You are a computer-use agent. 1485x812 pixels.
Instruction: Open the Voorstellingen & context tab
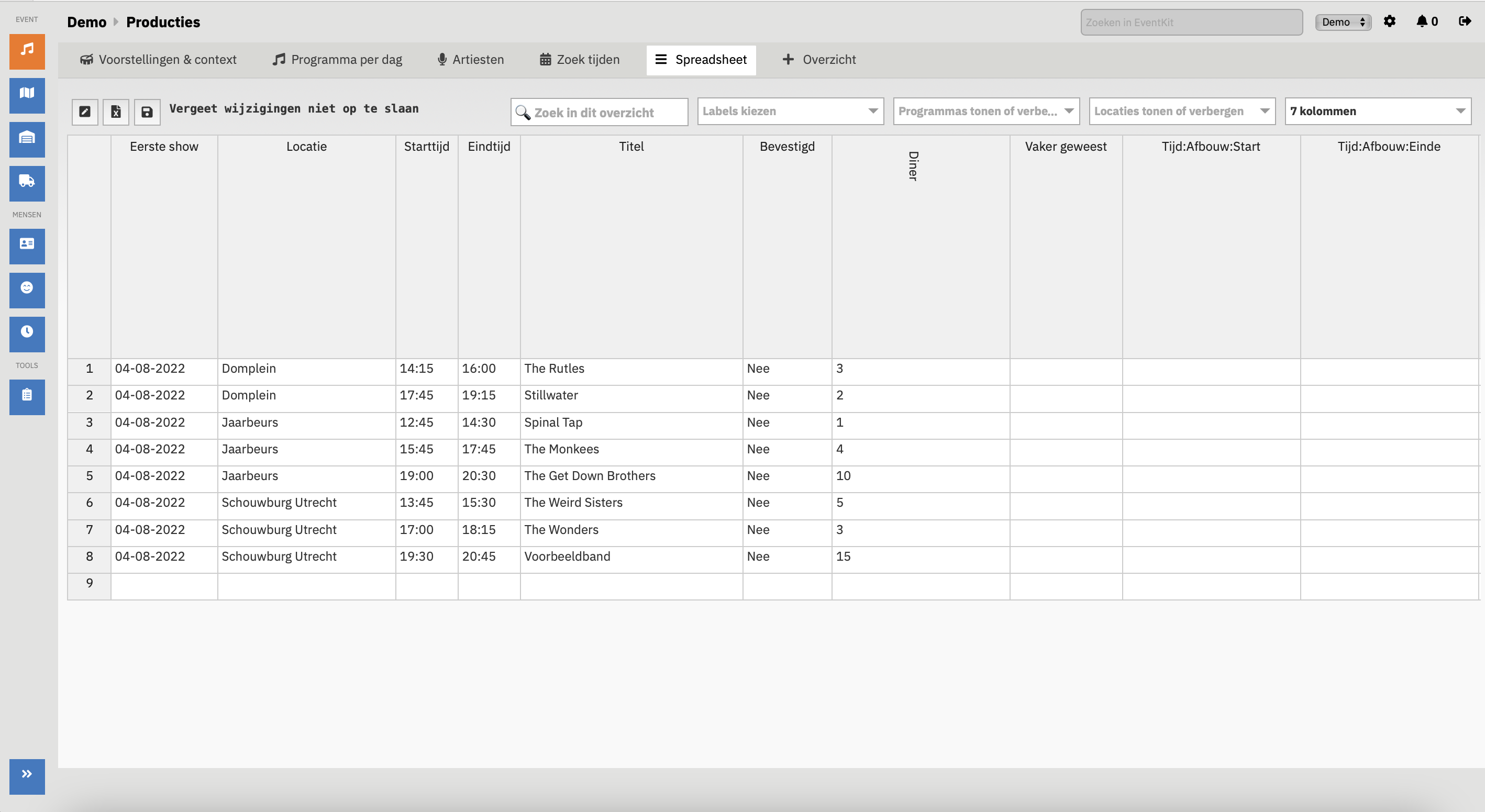pyautogui.click(x=158, y=59)
